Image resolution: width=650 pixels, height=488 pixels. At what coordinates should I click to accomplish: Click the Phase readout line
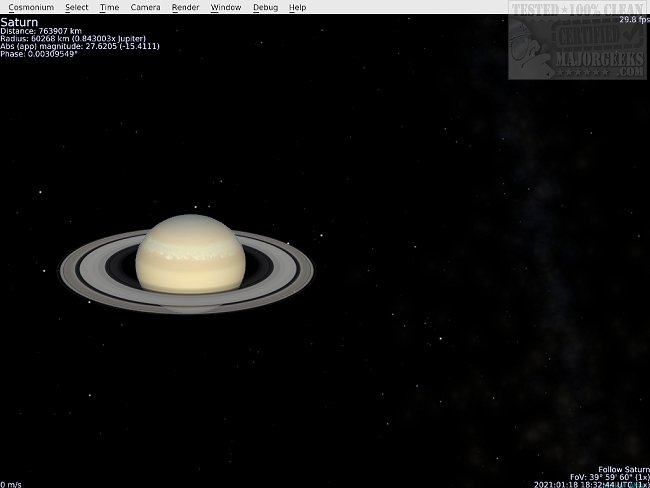pyautogui.click(x=39, y=54)
